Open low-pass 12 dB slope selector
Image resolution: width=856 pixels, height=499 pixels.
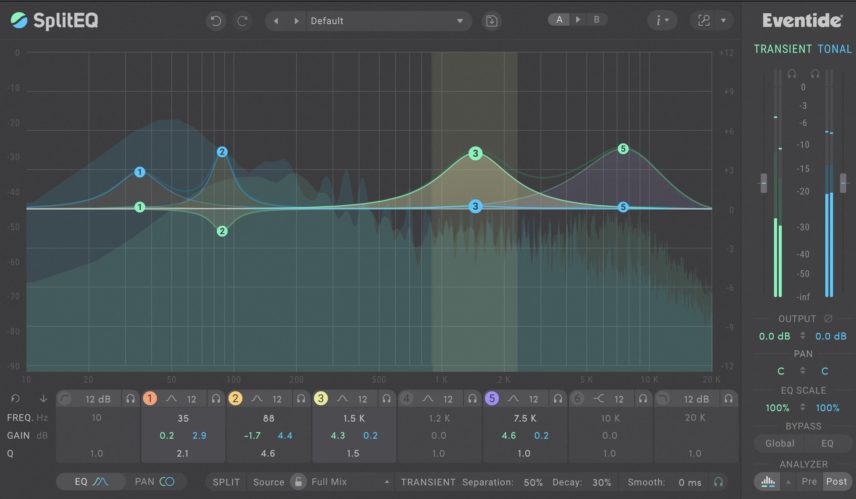pyautogui.click(x=696, y=399)
